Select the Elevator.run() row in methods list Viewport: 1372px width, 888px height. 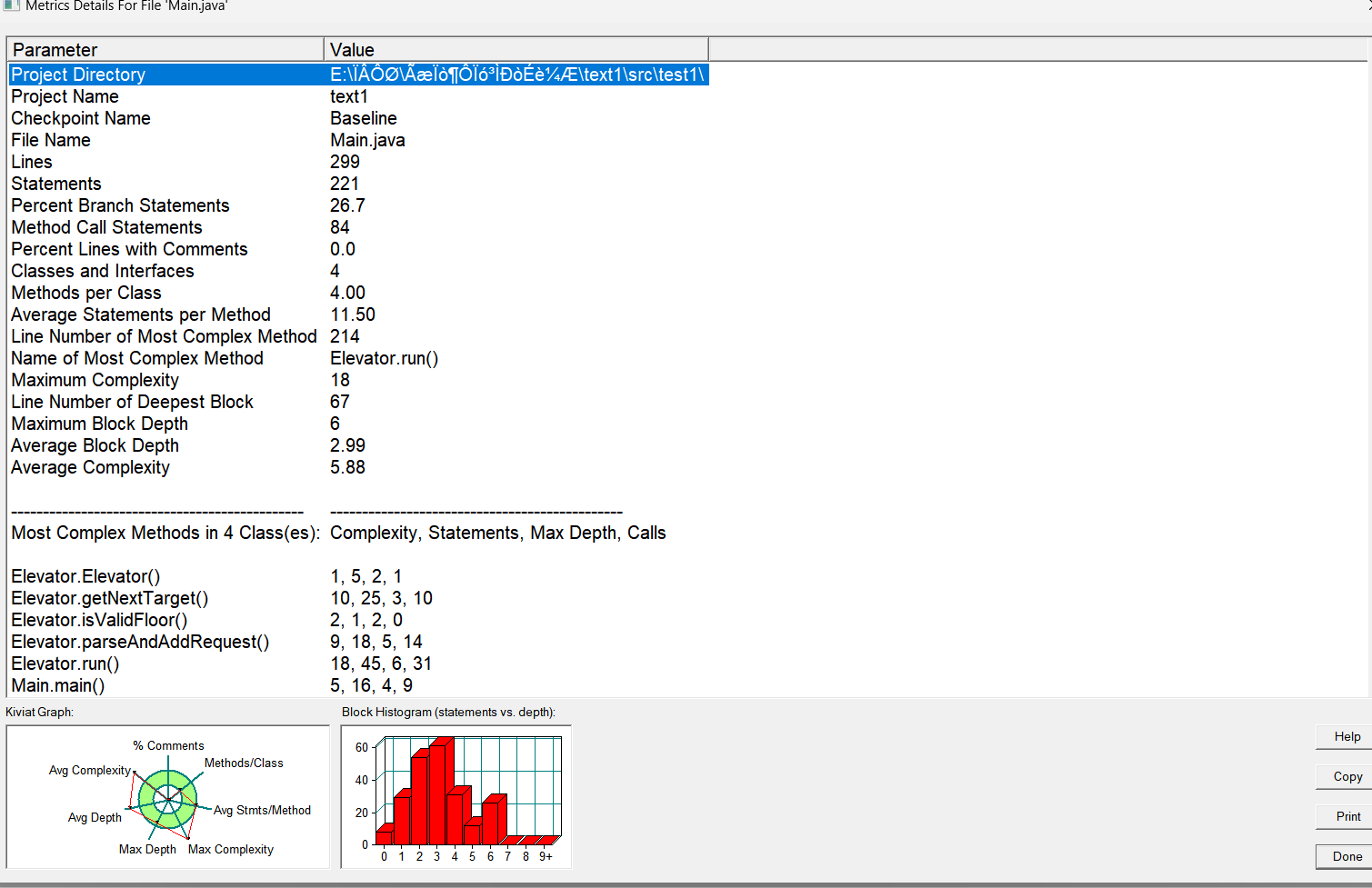(358, 664)
